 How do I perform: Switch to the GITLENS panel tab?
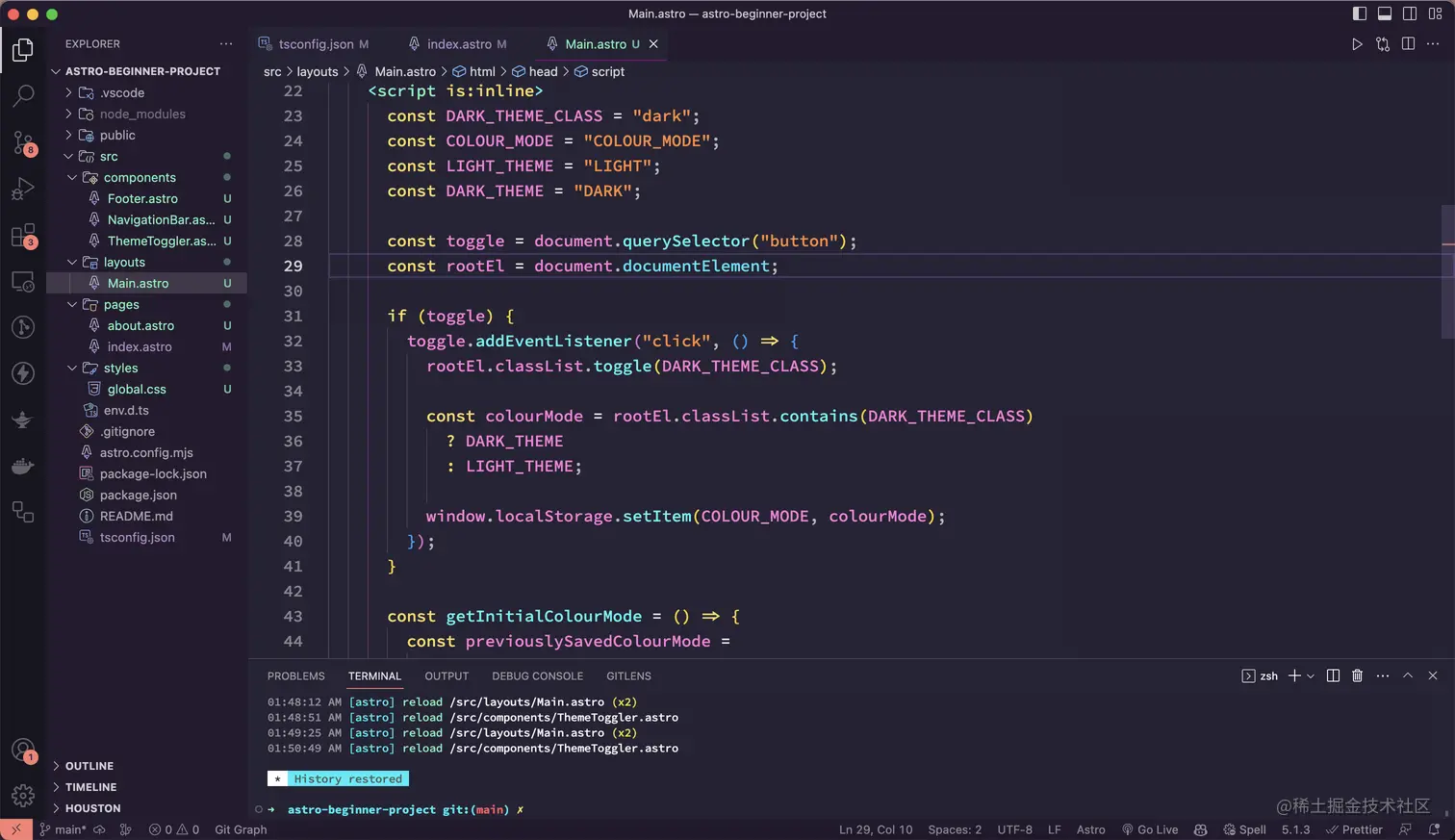pos(628,676)
